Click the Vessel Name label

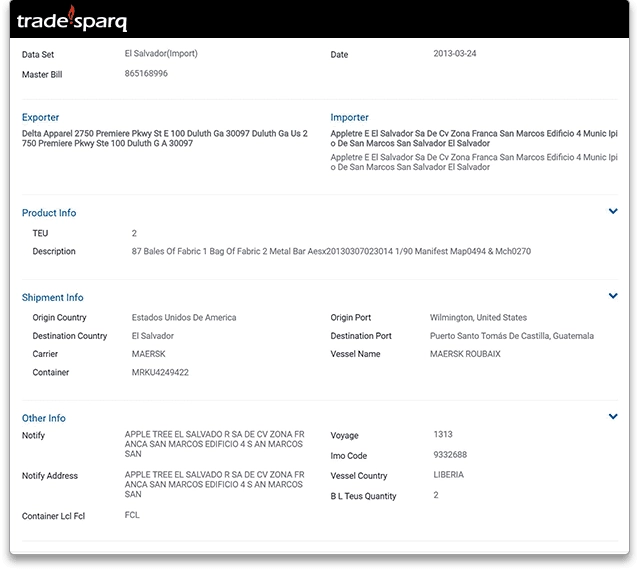(355, 354)
